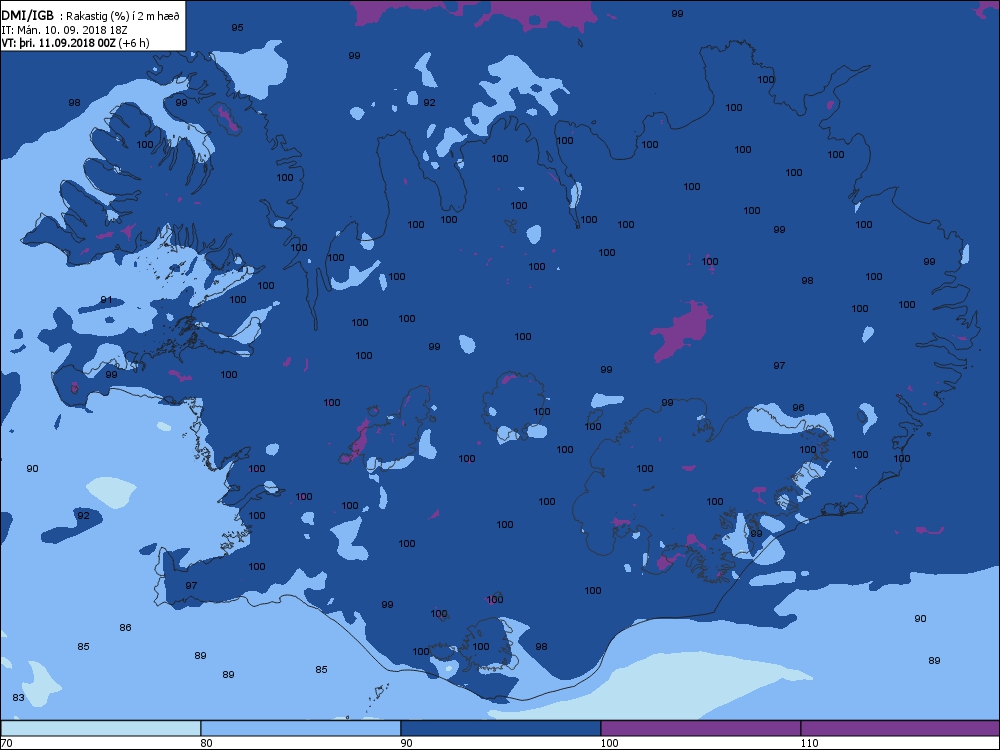Click the legend label '110'
The width and height of the screenshot is (1000, 750).
pyautogui.click(x=809, y=743)
